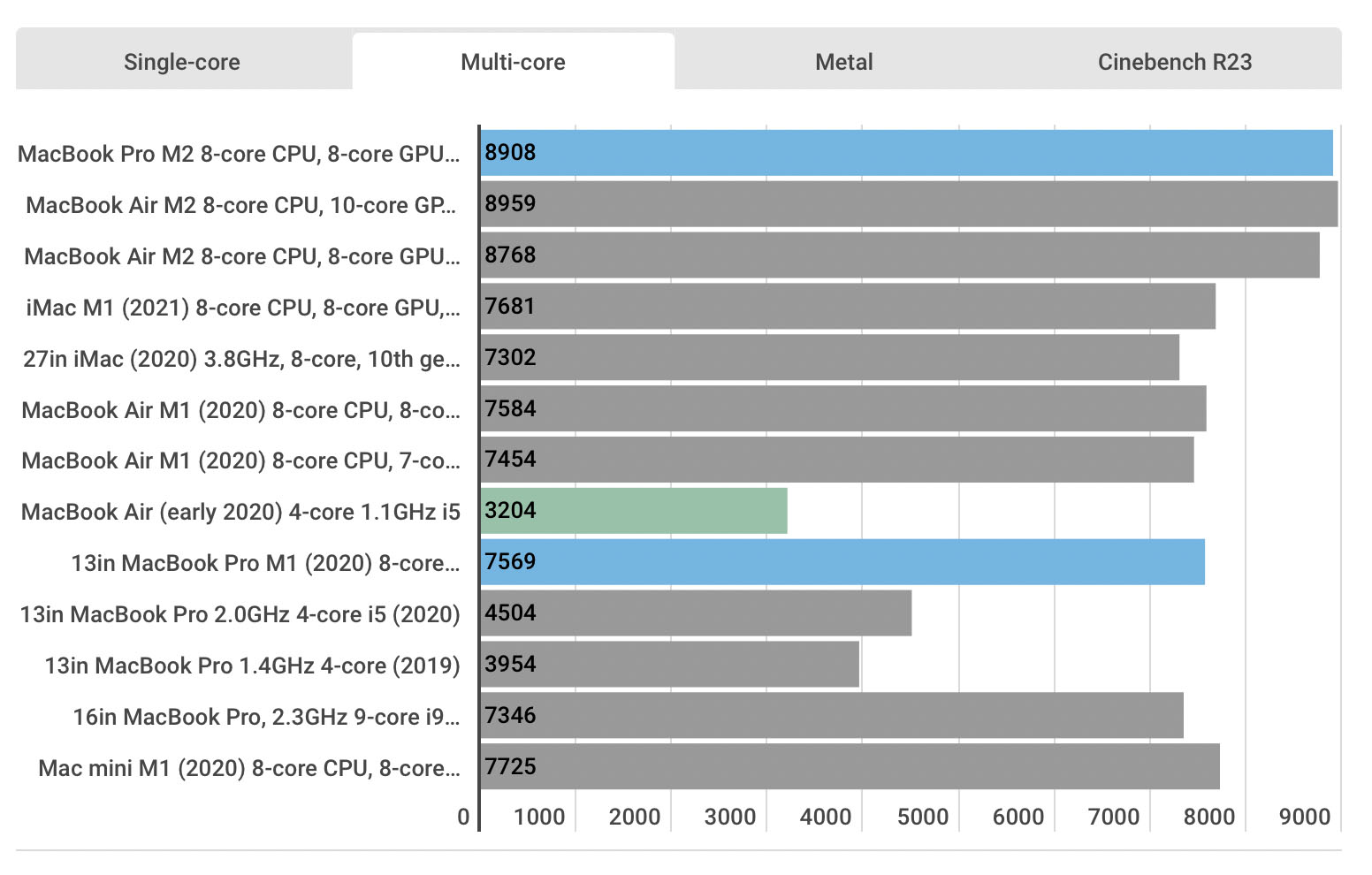This screenshot has height=875, width=1372.
Task: Click the iMac M1 (2021) 7681 bar
Action: point(848,307)
